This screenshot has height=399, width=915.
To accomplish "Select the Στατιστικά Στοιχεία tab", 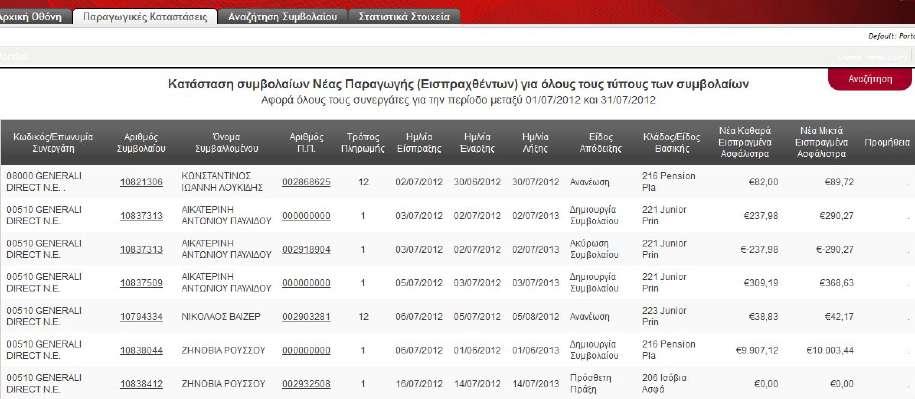I will [404, 17].
